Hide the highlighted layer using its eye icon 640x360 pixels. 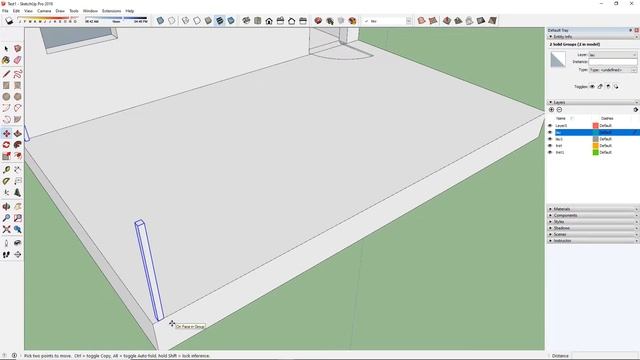coord(550,132)
